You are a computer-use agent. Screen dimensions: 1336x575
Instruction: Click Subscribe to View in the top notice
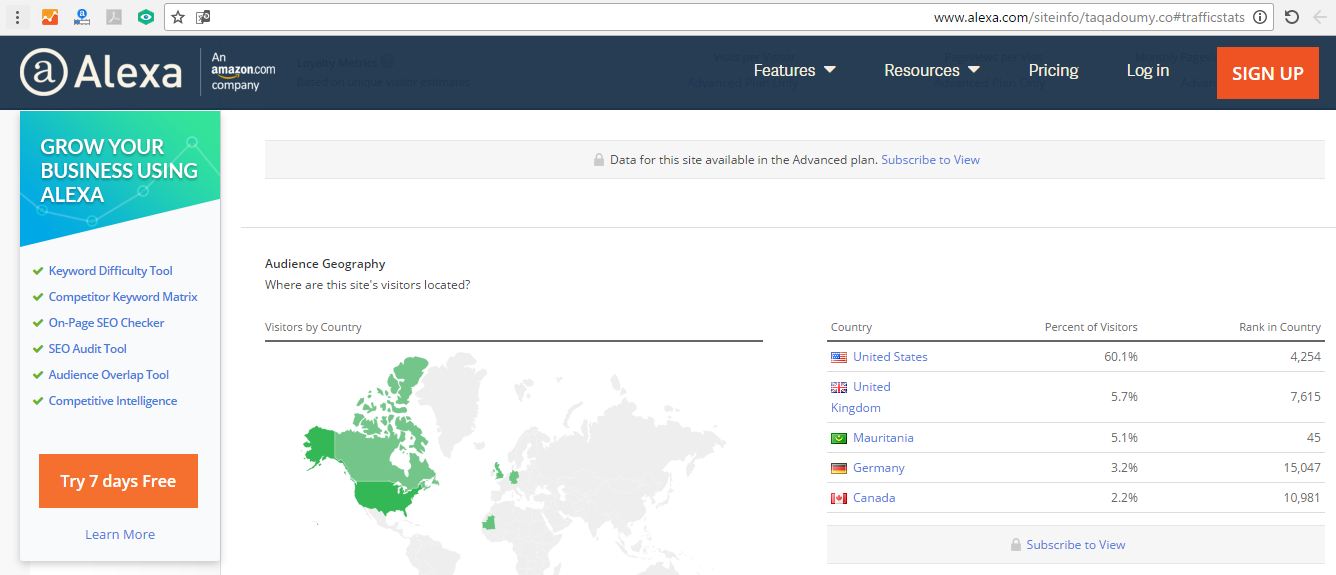click(x=930, y=160)
